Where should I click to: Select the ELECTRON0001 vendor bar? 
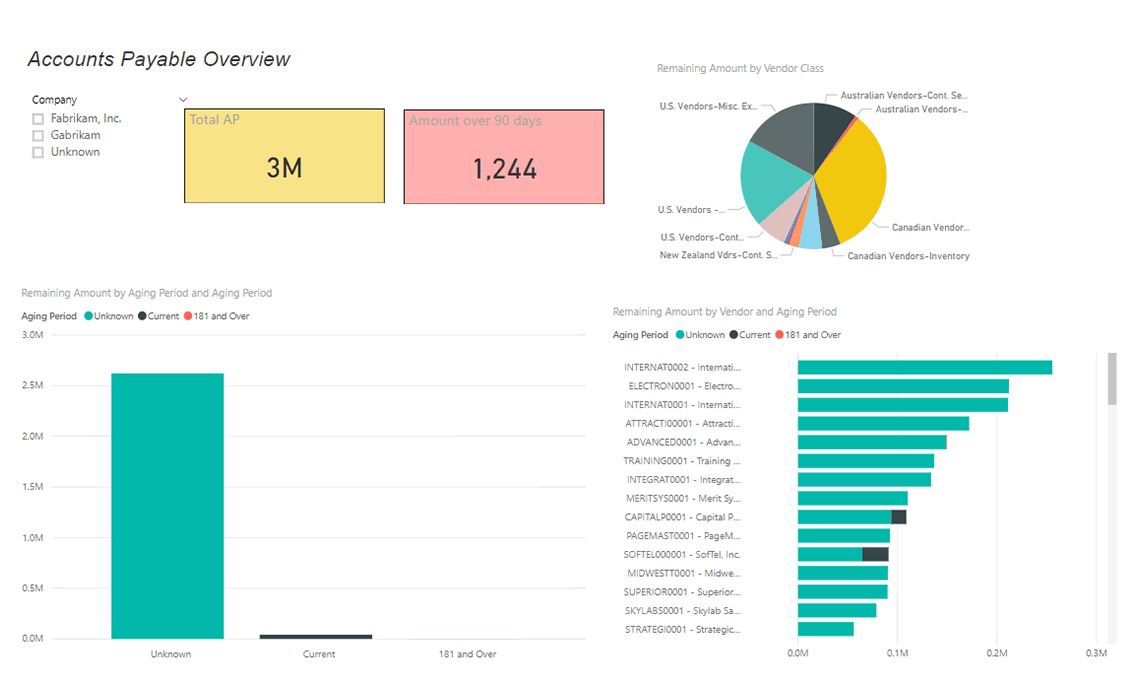(903, 386)
